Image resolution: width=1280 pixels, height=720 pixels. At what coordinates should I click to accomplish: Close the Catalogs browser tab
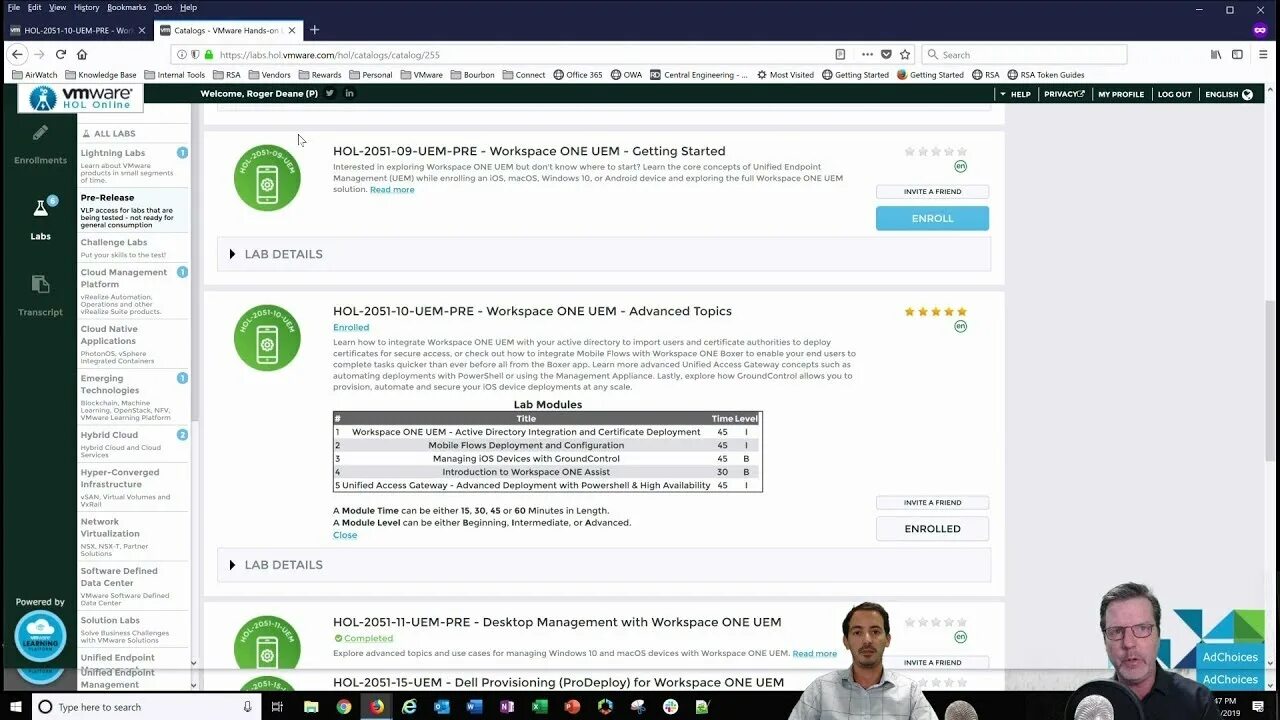292,30
